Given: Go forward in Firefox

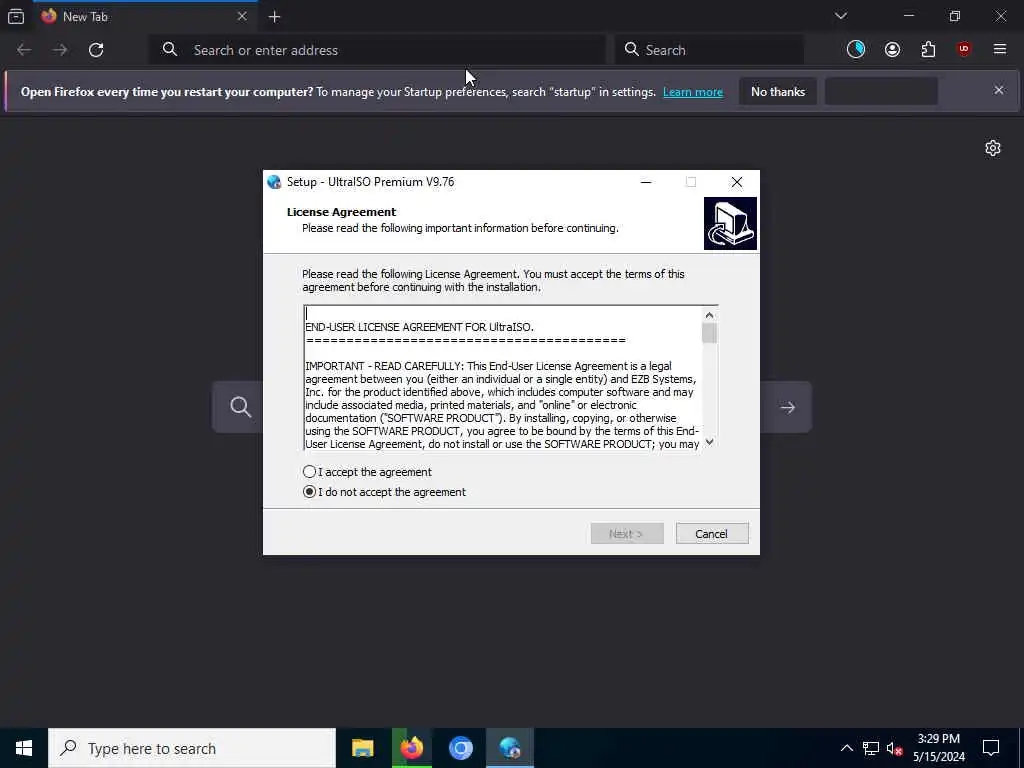Looking at the screenshot, I should (60, 50).
